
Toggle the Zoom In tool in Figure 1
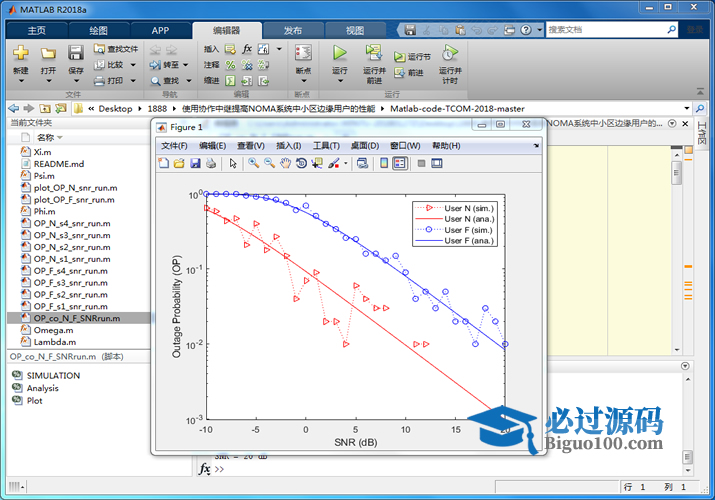coord(254,163)
